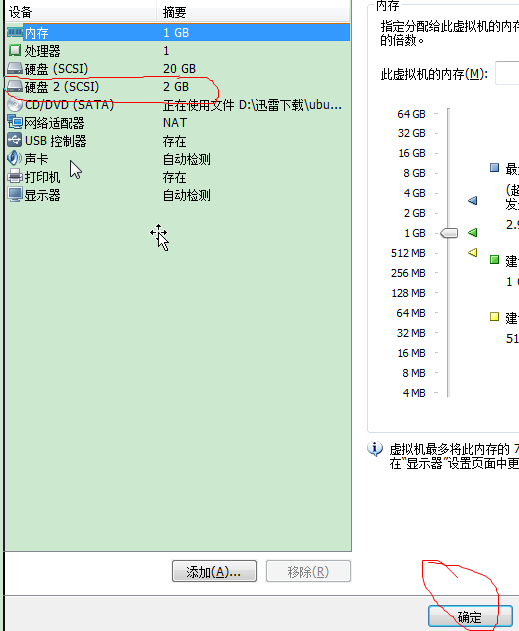Click the 32 MB slider label
This screenshot has width=519, height=631.
[411, 333]
